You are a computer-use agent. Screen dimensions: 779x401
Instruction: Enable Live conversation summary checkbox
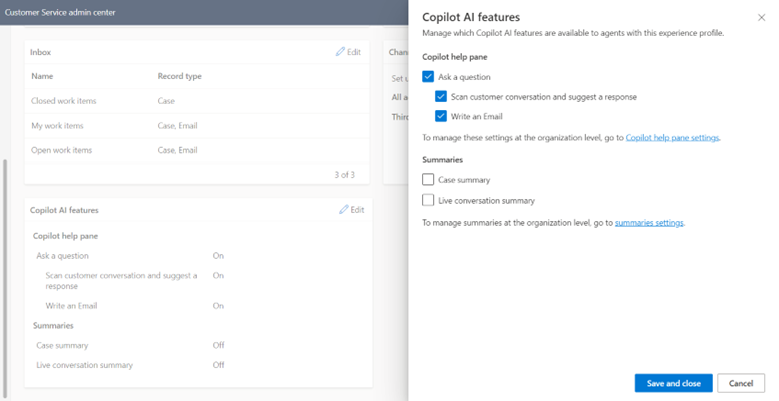429,200
